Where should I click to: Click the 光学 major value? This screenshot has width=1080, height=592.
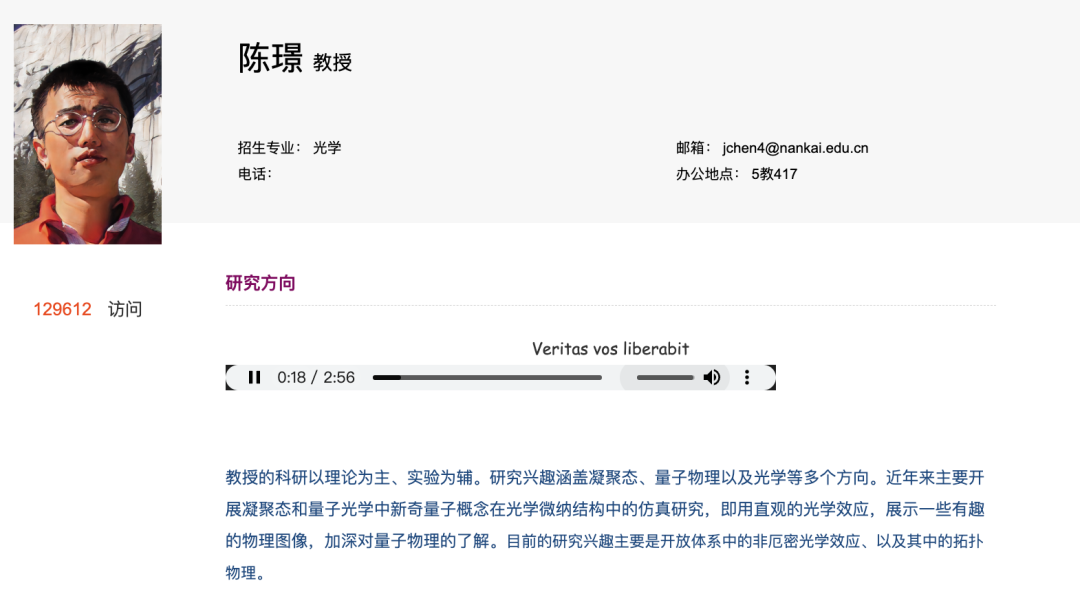pos(327,148)
